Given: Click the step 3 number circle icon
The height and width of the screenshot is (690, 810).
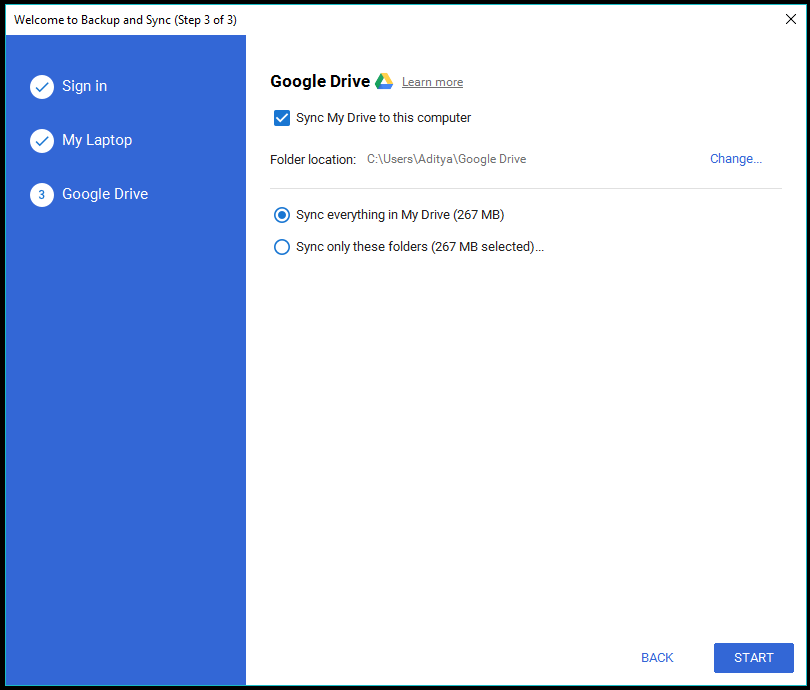Looking at the screenshot, I should [x=42, y=195].
